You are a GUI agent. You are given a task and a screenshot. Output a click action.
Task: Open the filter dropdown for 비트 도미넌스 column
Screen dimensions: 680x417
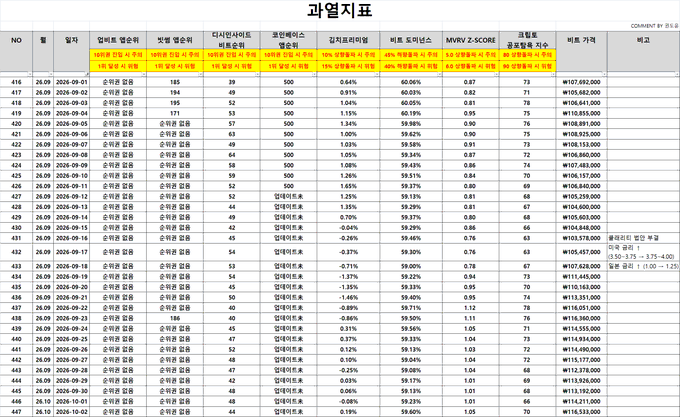point(440,75)
